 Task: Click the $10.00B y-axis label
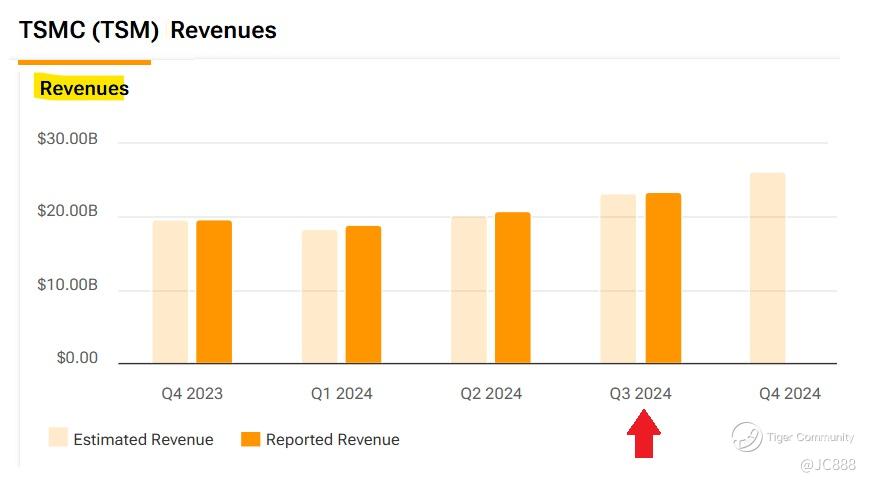pos(67,285)
